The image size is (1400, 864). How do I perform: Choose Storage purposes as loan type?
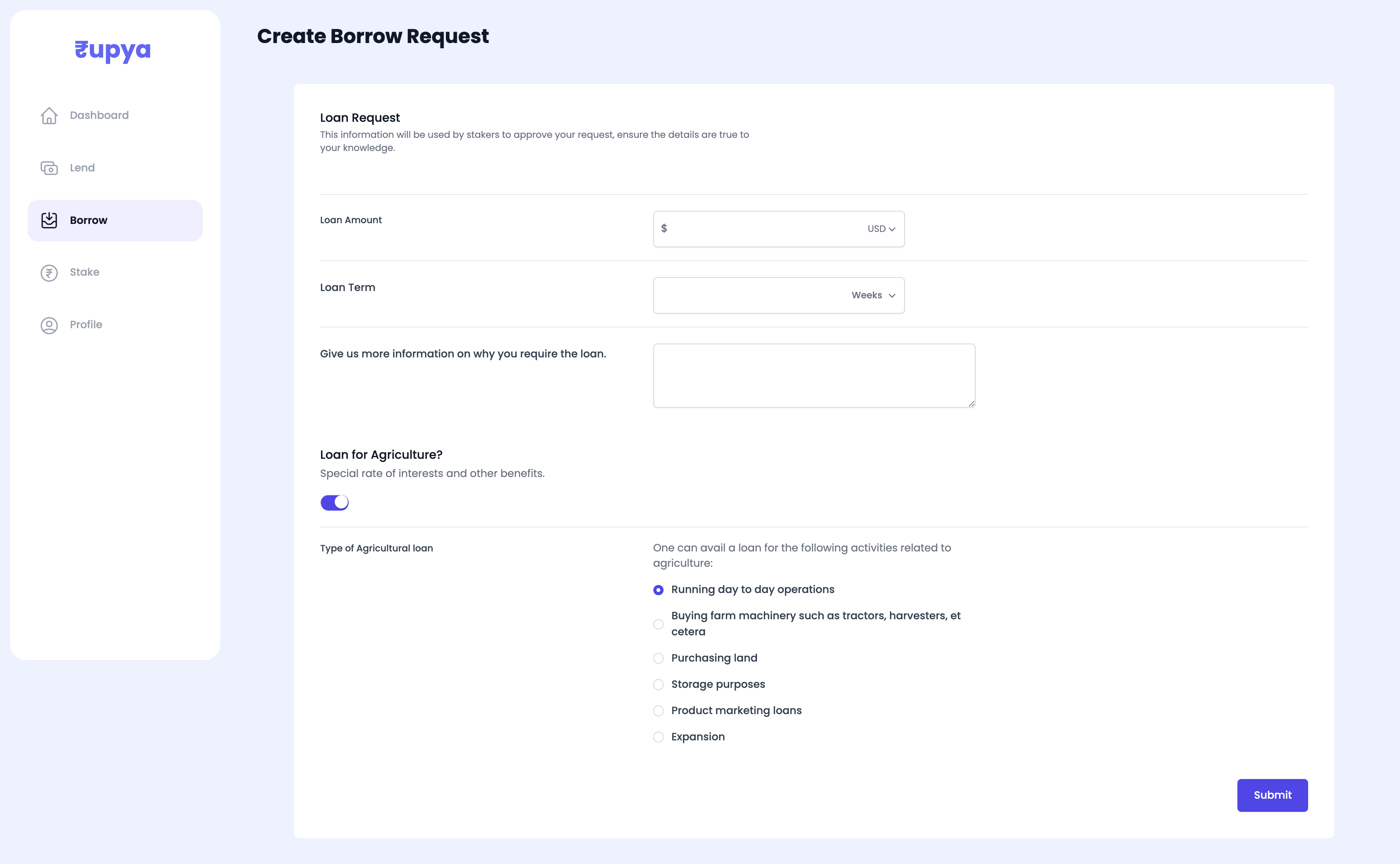658,684
